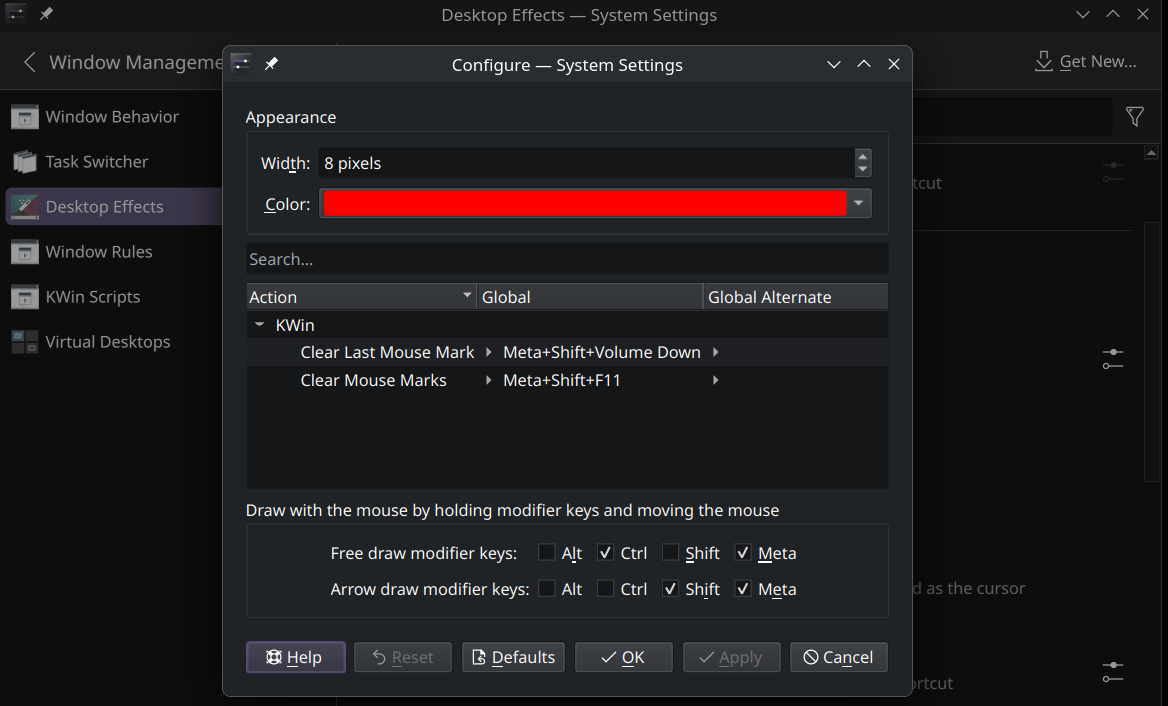This screenshot has height=706, width=1168.
Task: Click the Get New download icon
Action: point(1044,62)
